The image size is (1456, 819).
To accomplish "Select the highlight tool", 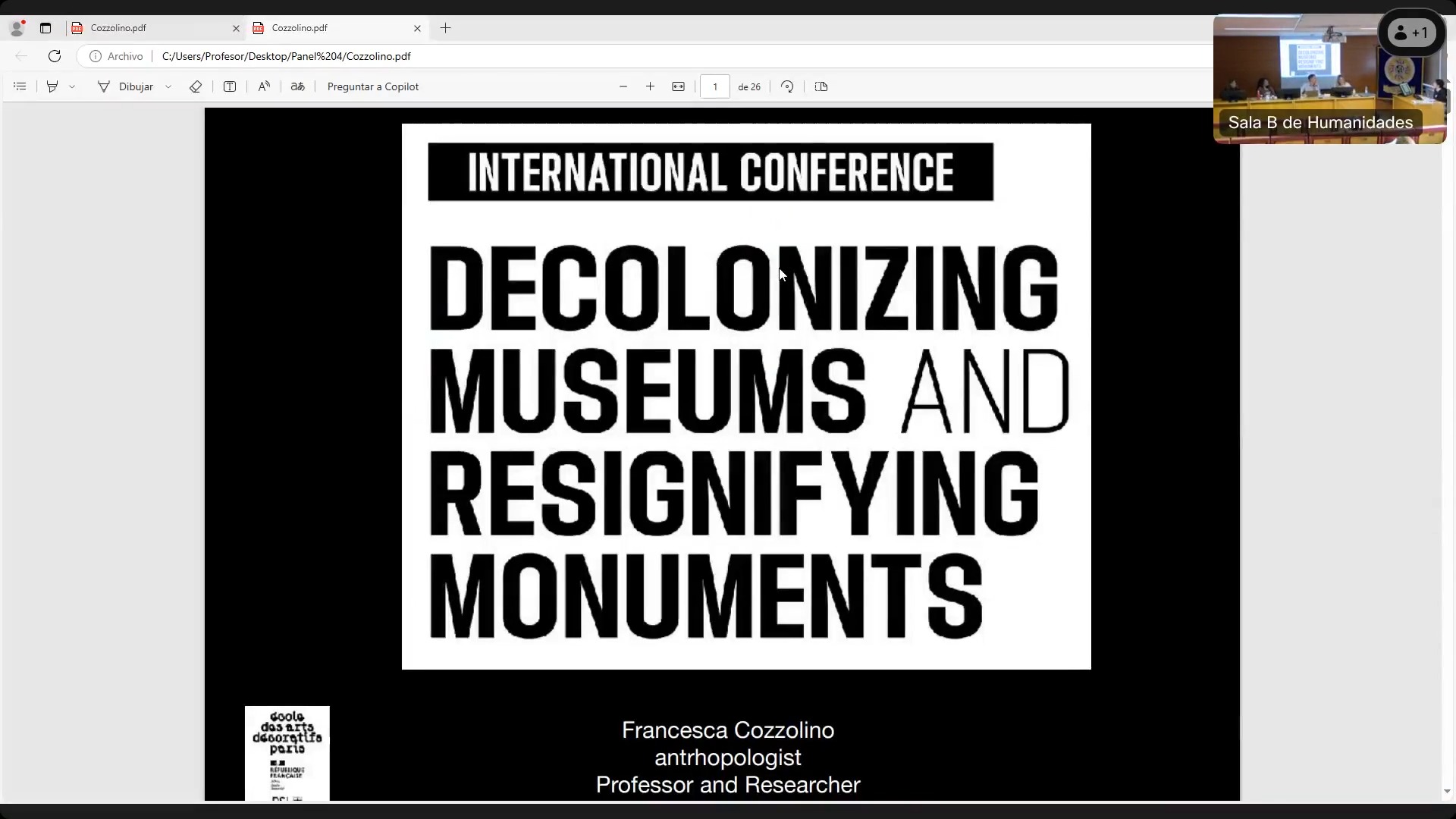I will point(52,86).
